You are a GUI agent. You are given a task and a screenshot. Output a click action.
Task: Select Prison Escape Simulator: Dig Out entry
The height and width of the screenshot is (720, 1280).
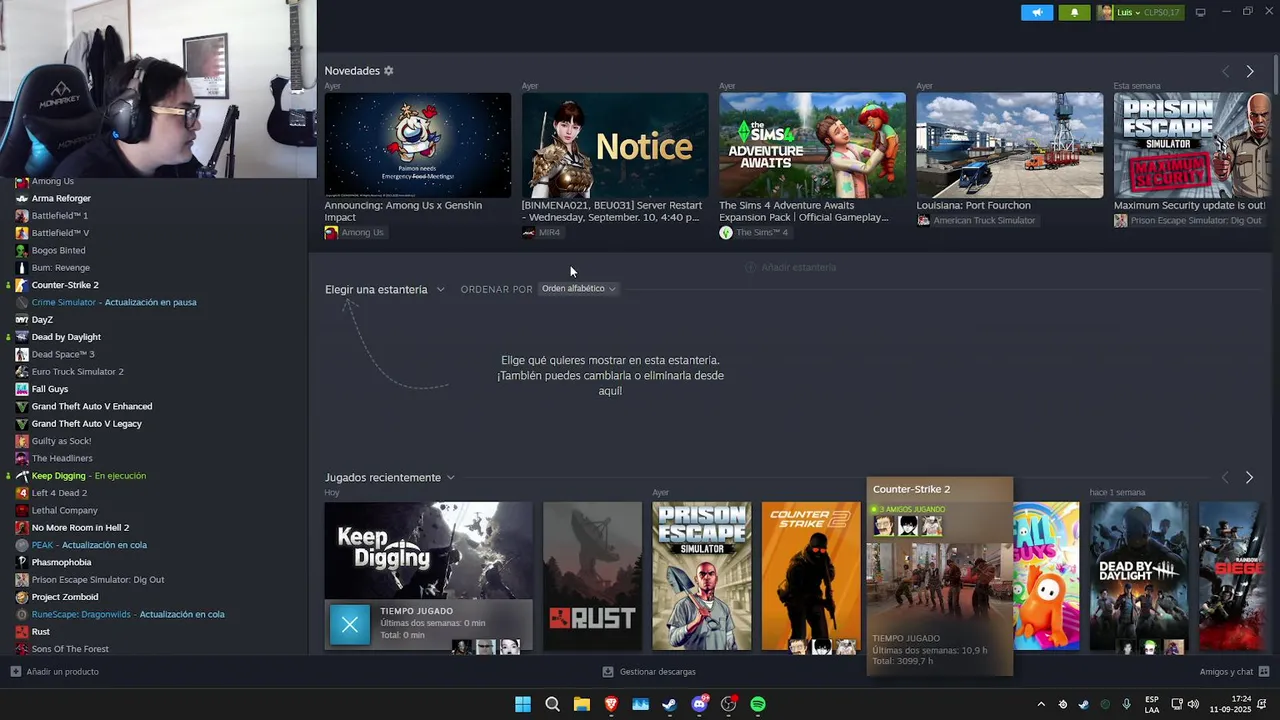tap(98, 579)
